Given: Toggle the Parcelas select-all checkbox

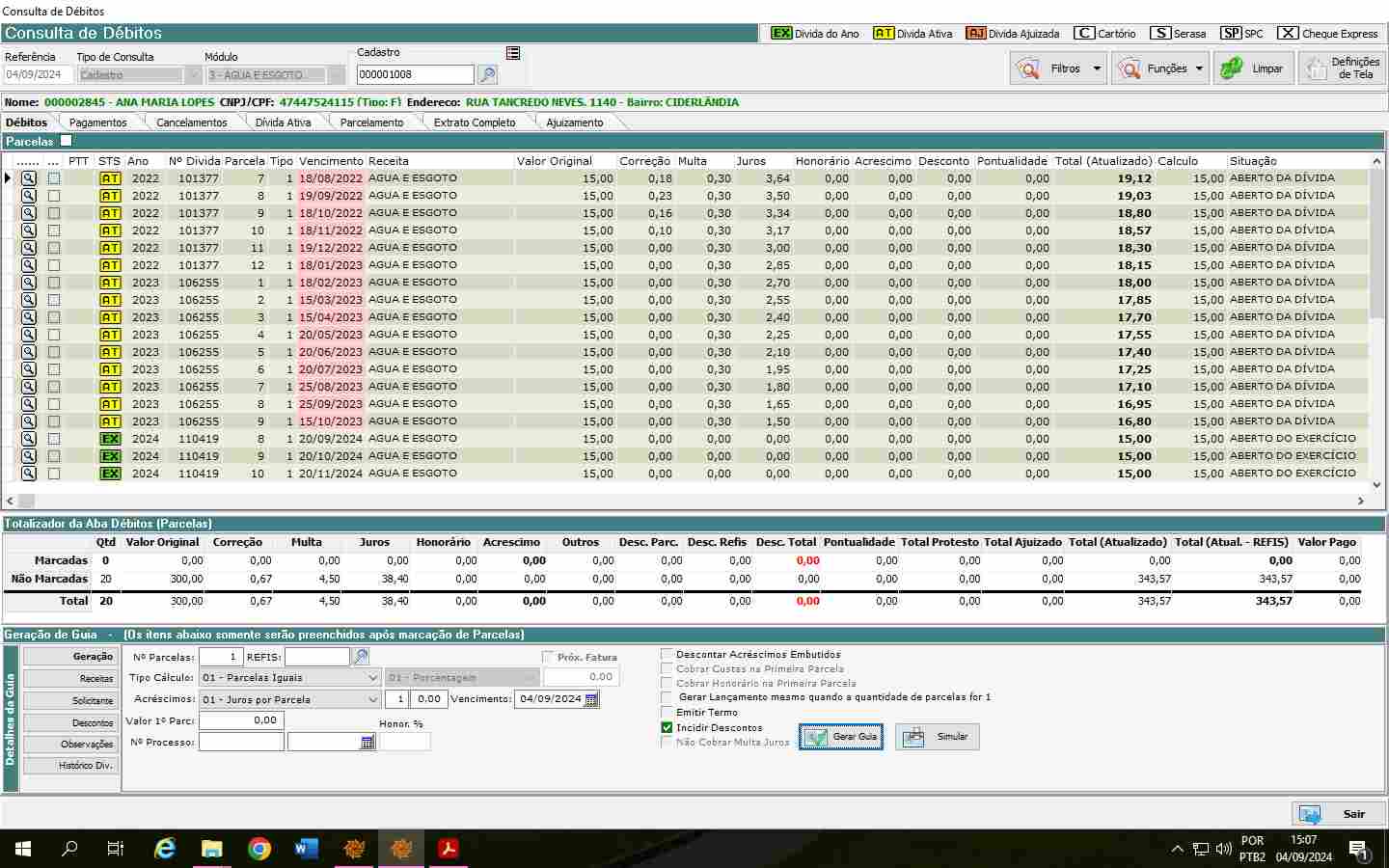Looking at the screenshot, I should [66, 141].
